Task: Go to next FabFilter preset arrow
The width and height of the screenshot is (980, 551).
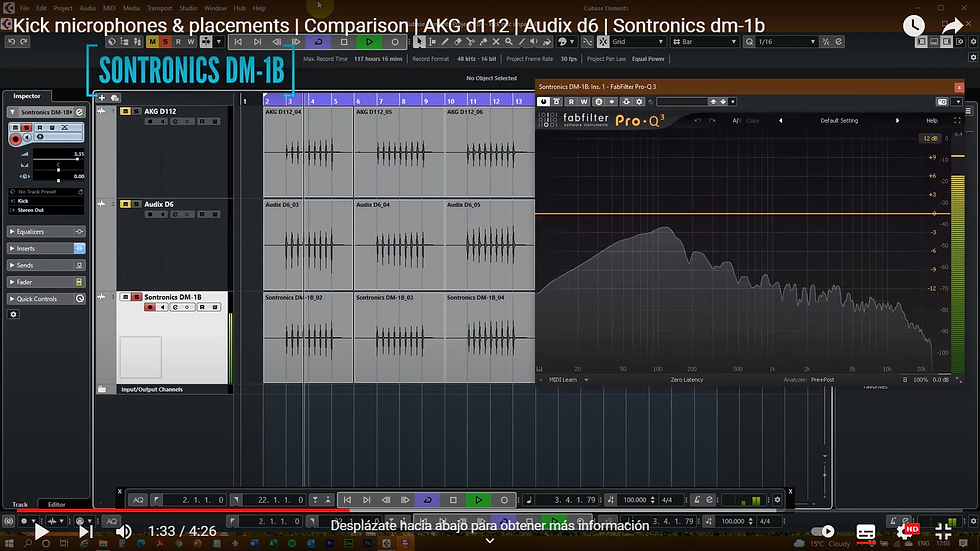Action: click(898, 121)
